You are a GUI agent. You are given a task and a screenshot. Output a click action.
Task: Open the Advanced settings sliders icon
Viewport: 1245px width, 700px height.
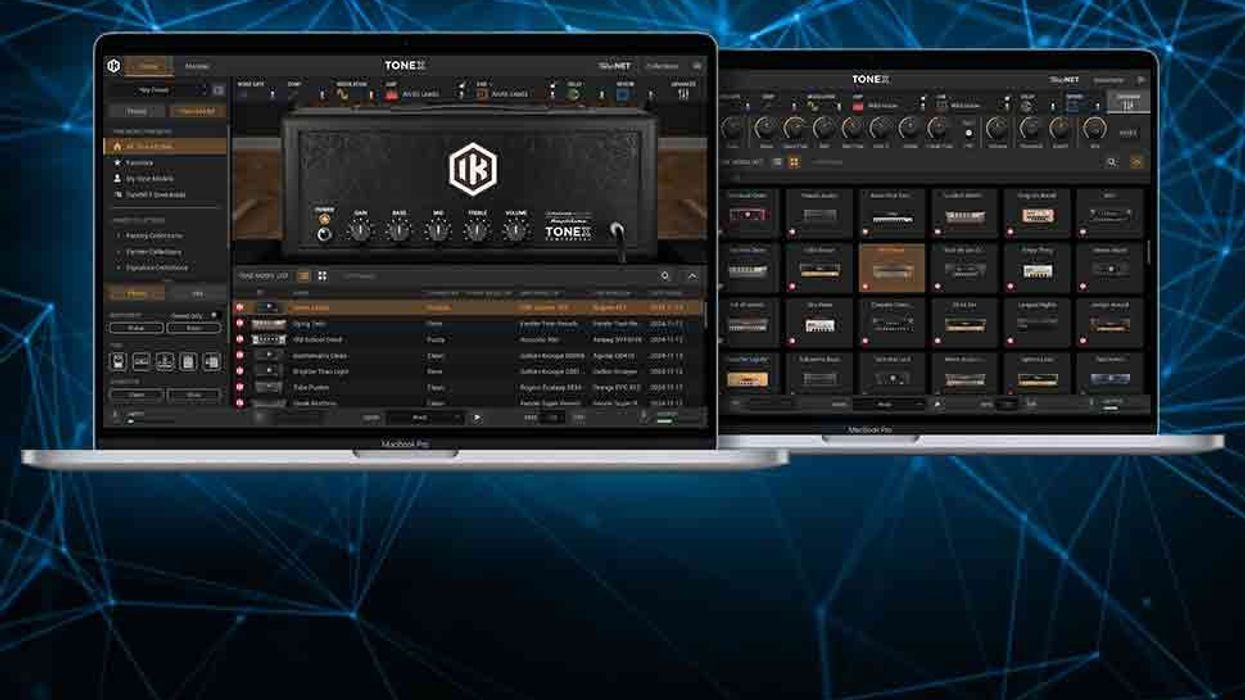[x=684, y=94]
